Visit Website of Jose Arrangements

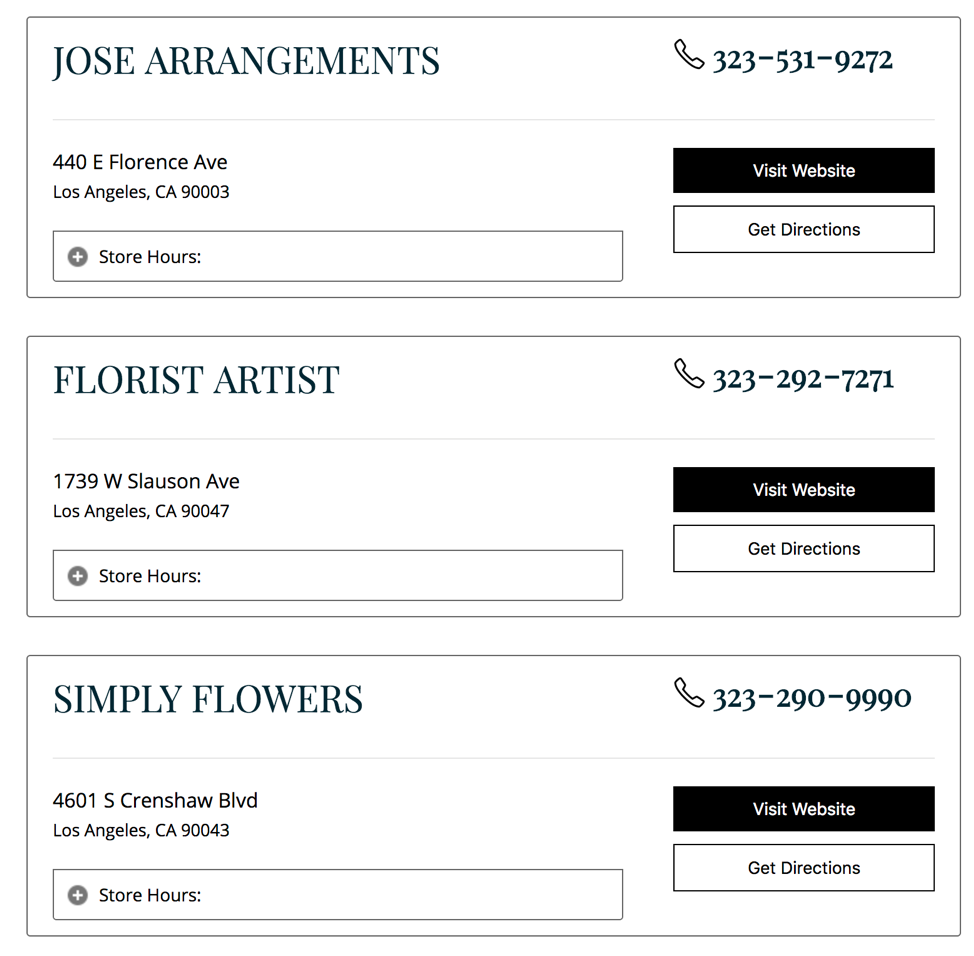pos(804,171)
